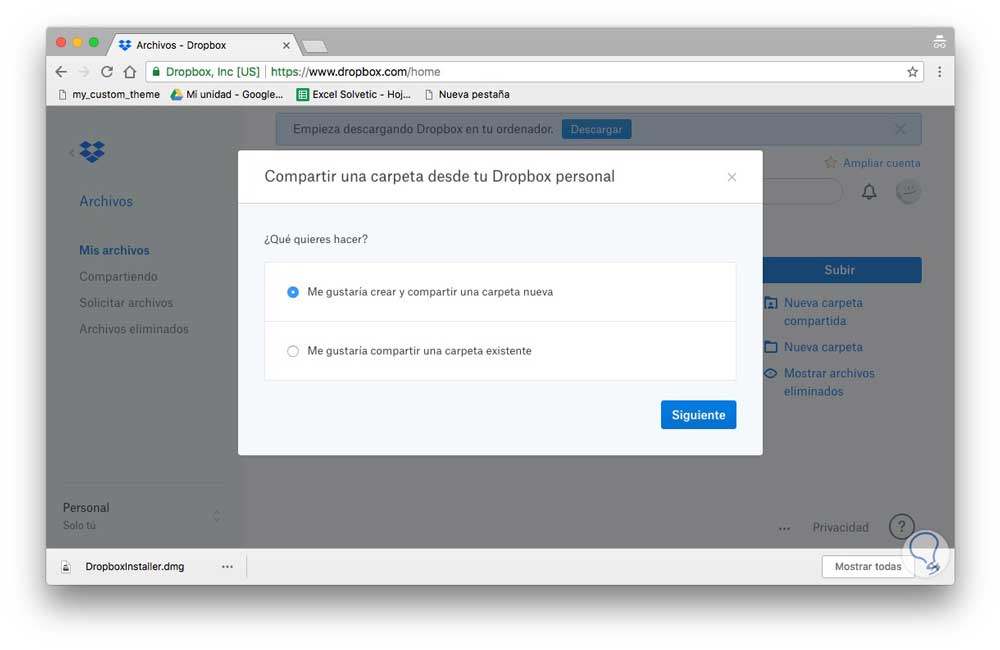Click the Ampliar cuenta link
Viewport: 1000px width, 650px height.
[881, 163]
